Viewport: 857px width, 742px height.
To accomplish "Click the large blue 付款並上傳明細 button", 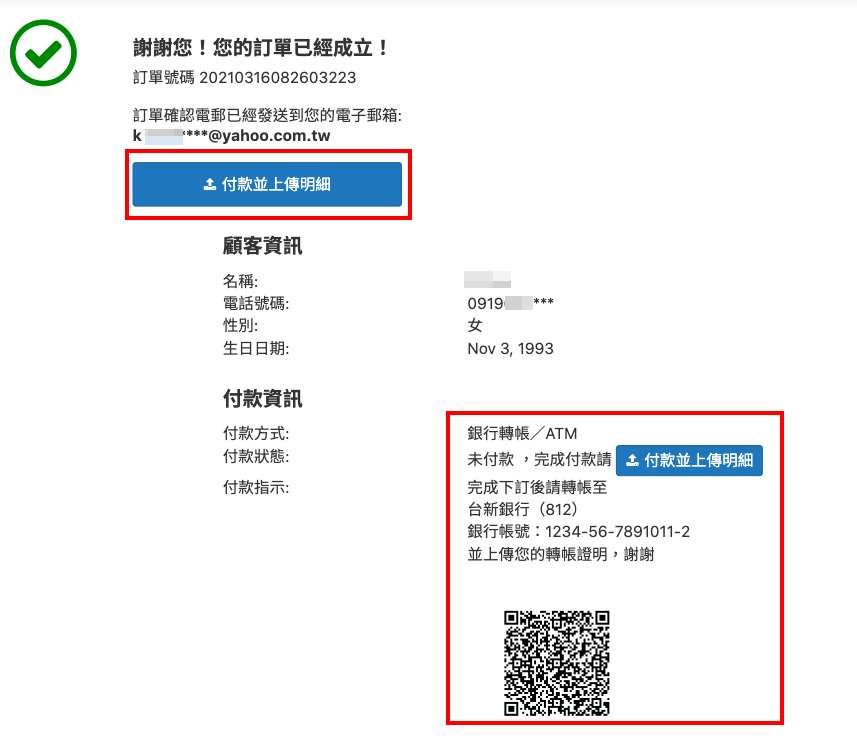I will tap(267, 184).
